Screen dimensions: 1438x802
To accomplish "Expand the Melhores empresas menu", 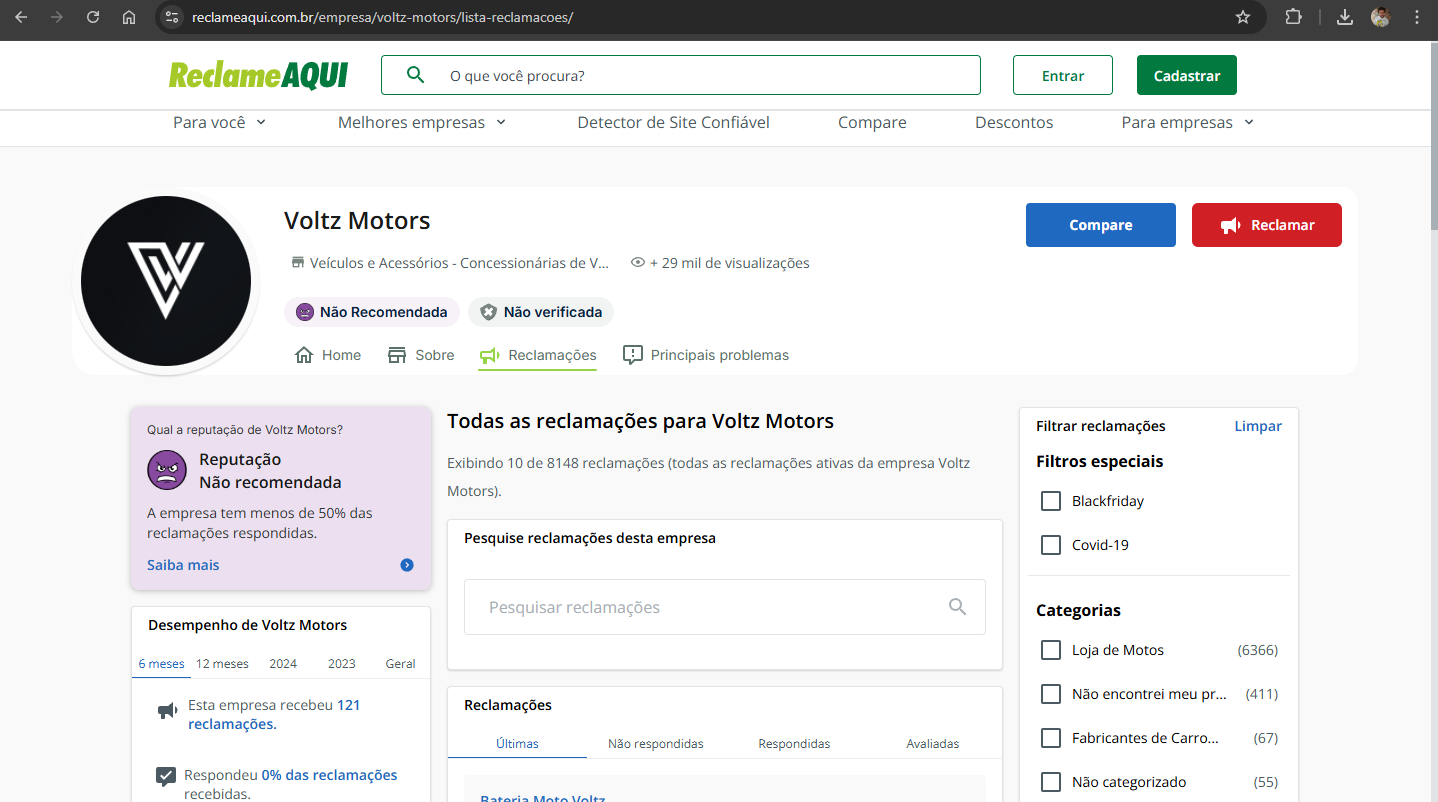I will [x=422, y=122].
